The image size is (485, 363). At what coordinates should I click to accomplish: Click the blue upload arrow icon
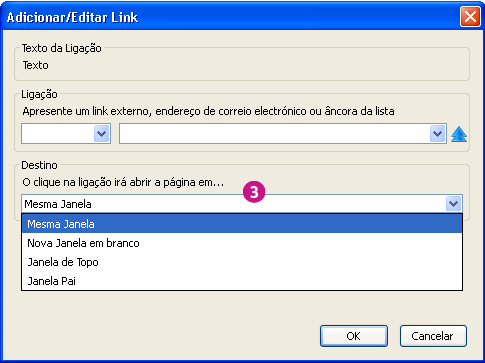(459, 134)
